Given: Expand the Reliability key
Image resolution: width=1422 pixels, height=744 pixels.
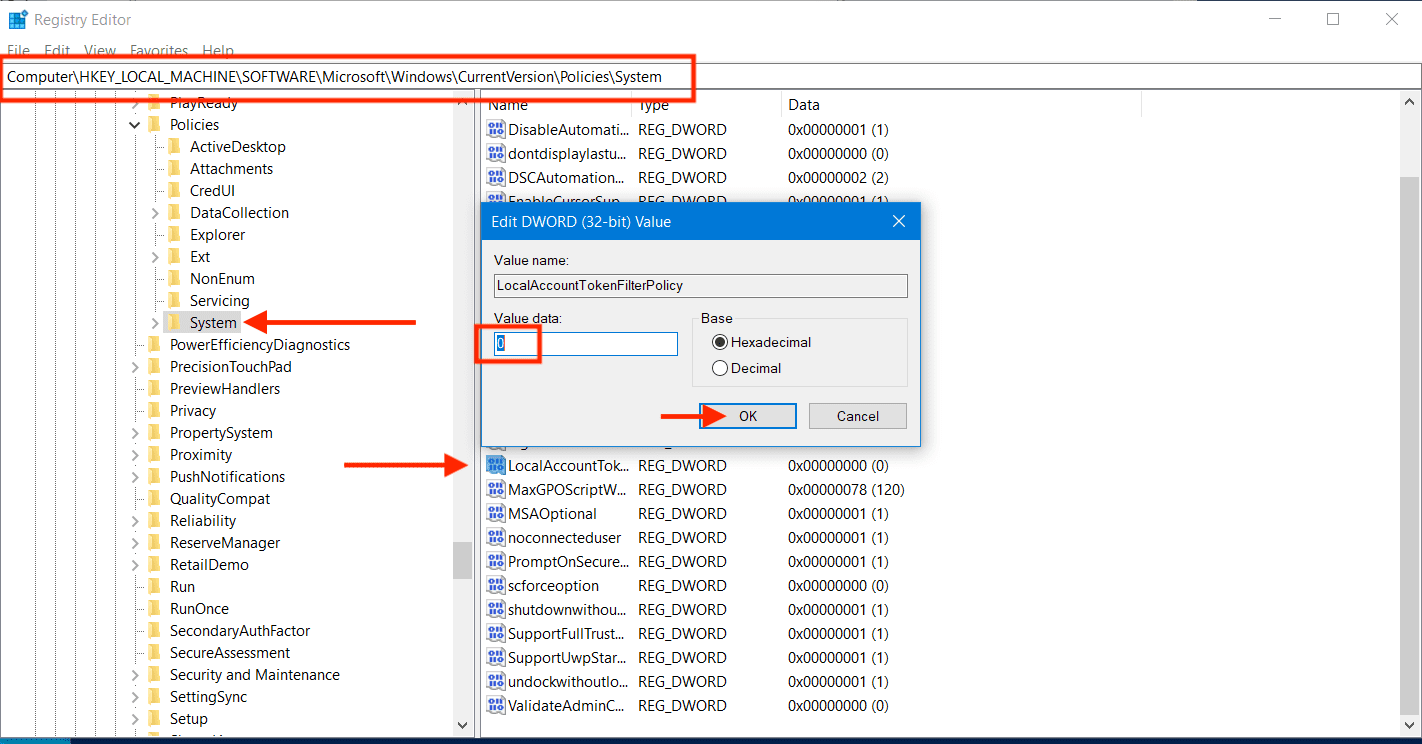Looking at the screenshot, I should [135, 521].
